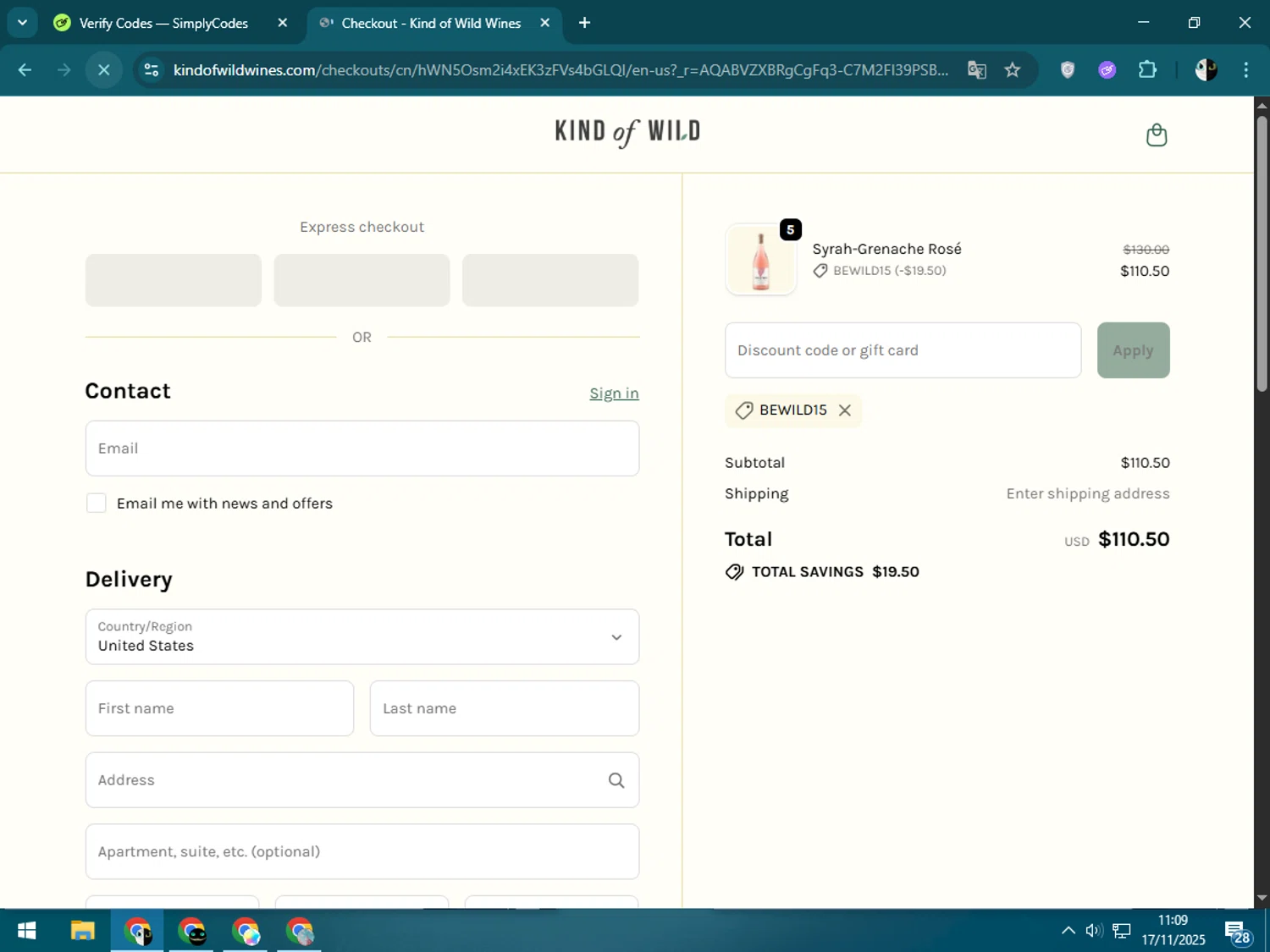Open File Explorer from the taskbar
Viewport: 1270px width, 952px height.
pyautogui.click(x=82, y=931)
